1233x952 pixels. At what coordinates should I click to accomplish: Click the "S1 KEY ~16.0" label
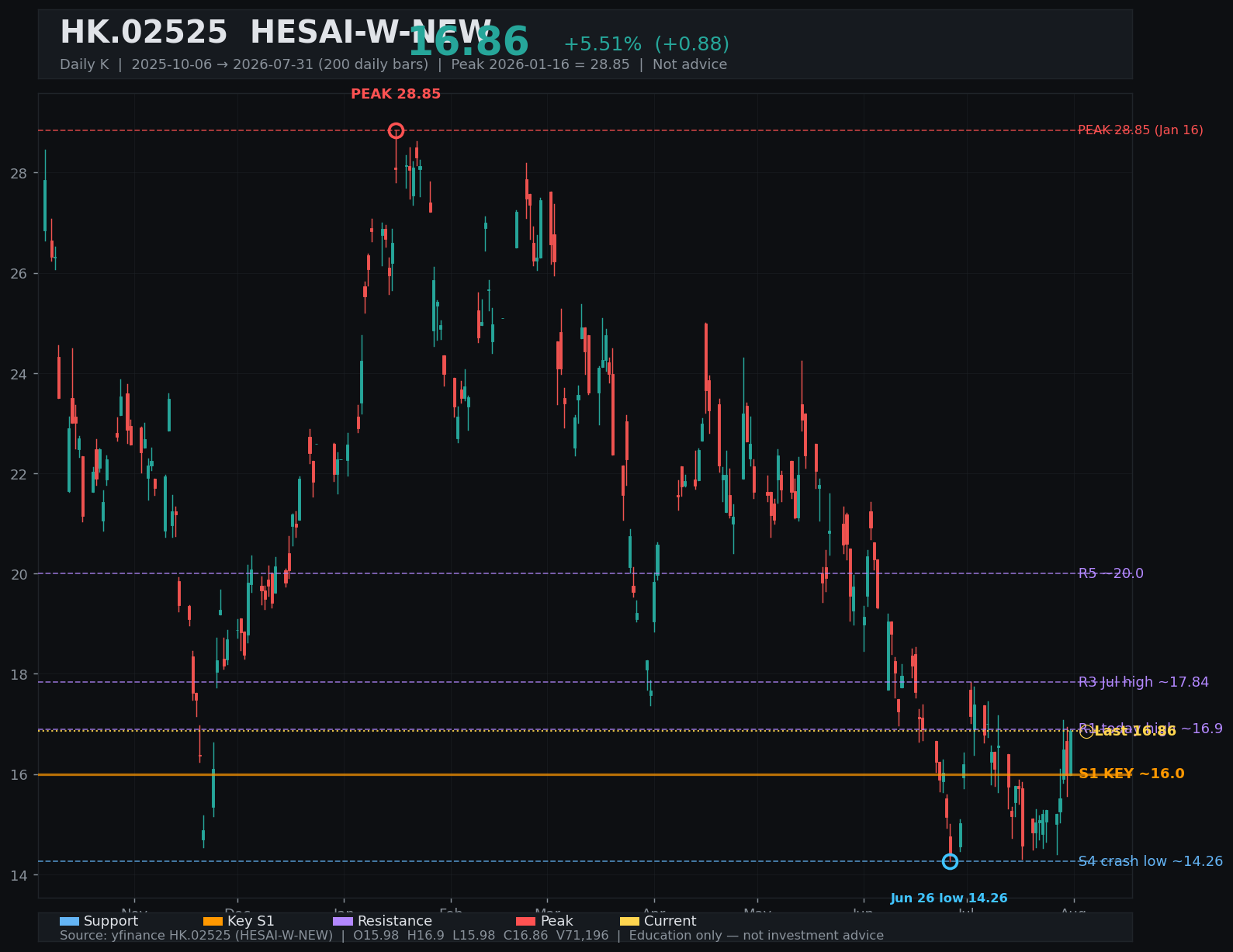[x=1131, y=774]
